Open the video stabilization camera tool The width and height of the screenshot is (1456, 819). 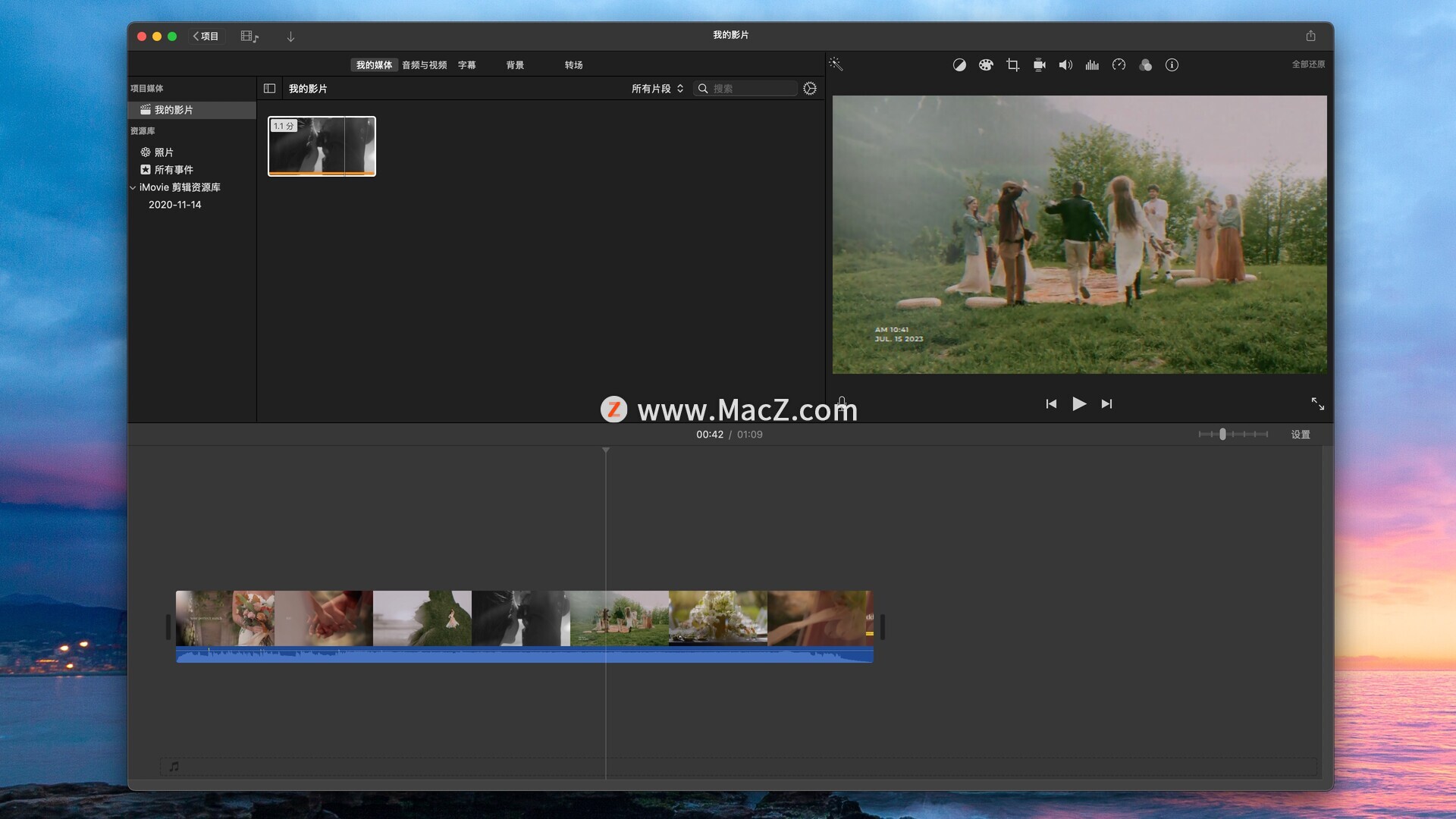tap(1039, 65)
